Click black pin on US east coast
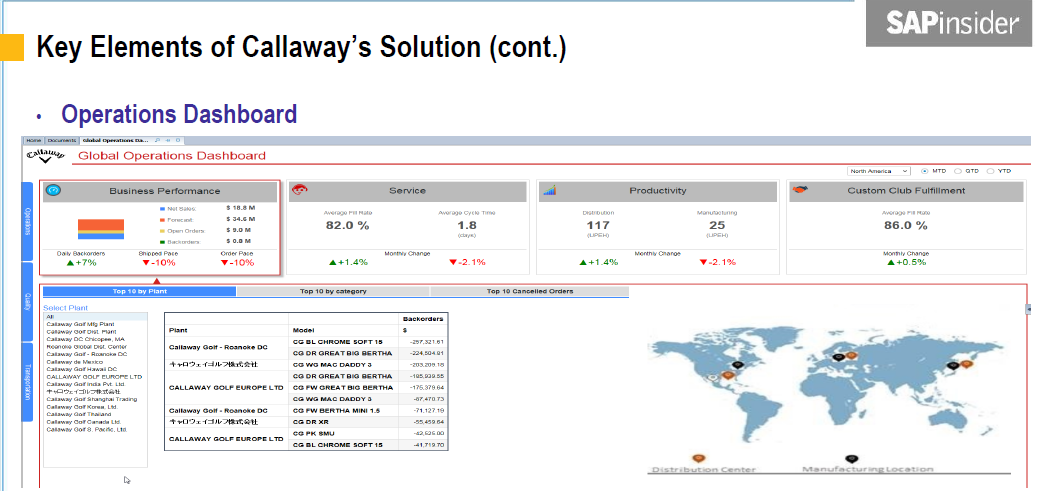 (x=737, y=365)
